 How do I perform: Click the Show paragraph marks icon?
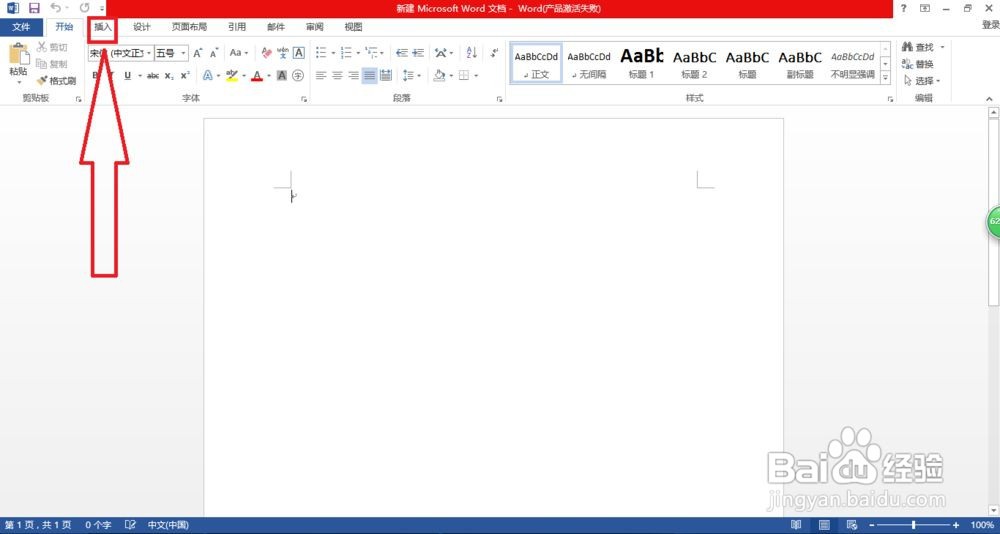[x=494, y=53]
